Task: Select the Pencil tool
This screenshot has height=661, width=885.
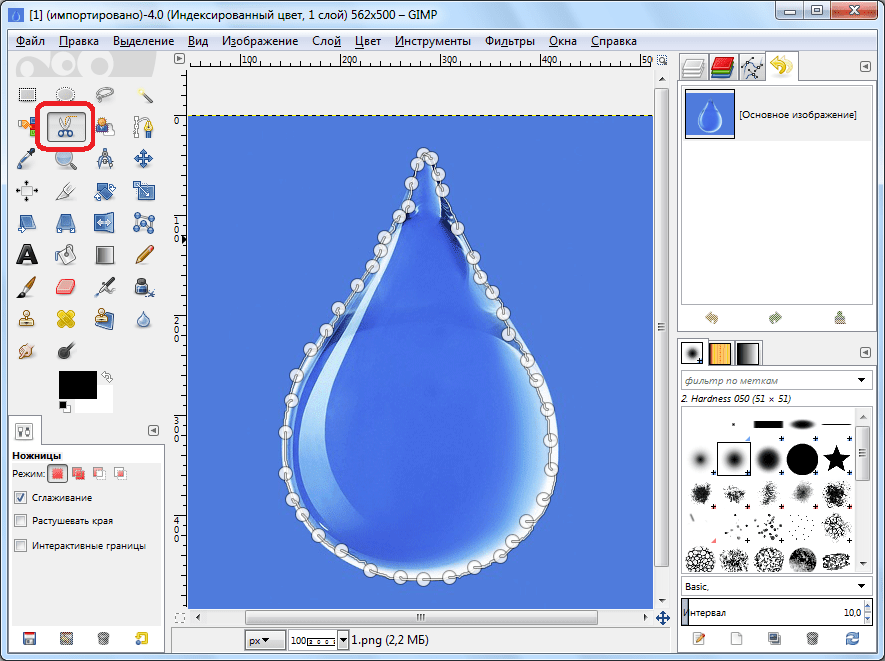Action: point(144,254)
